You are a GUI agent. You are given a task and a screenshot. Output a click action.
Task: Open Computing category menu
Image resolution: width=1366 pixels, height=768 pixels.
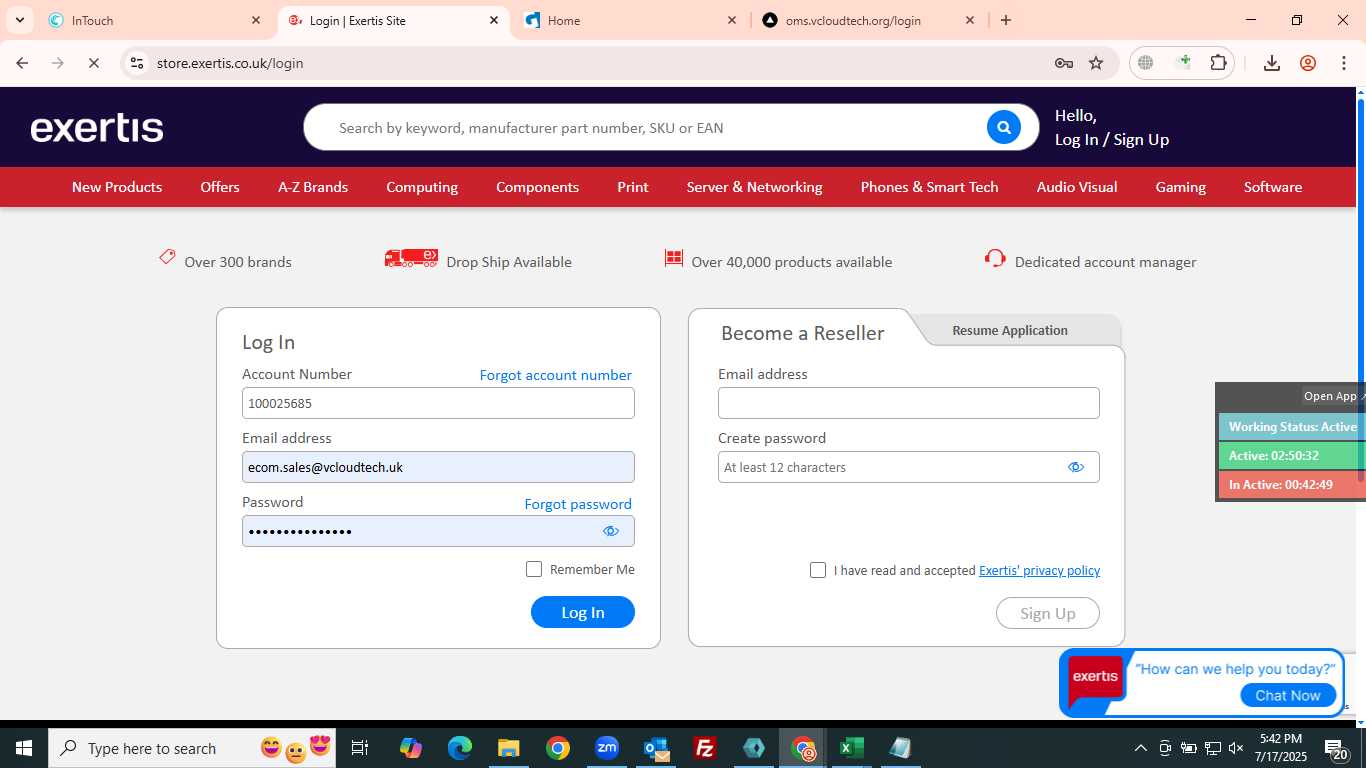[422, 187]
